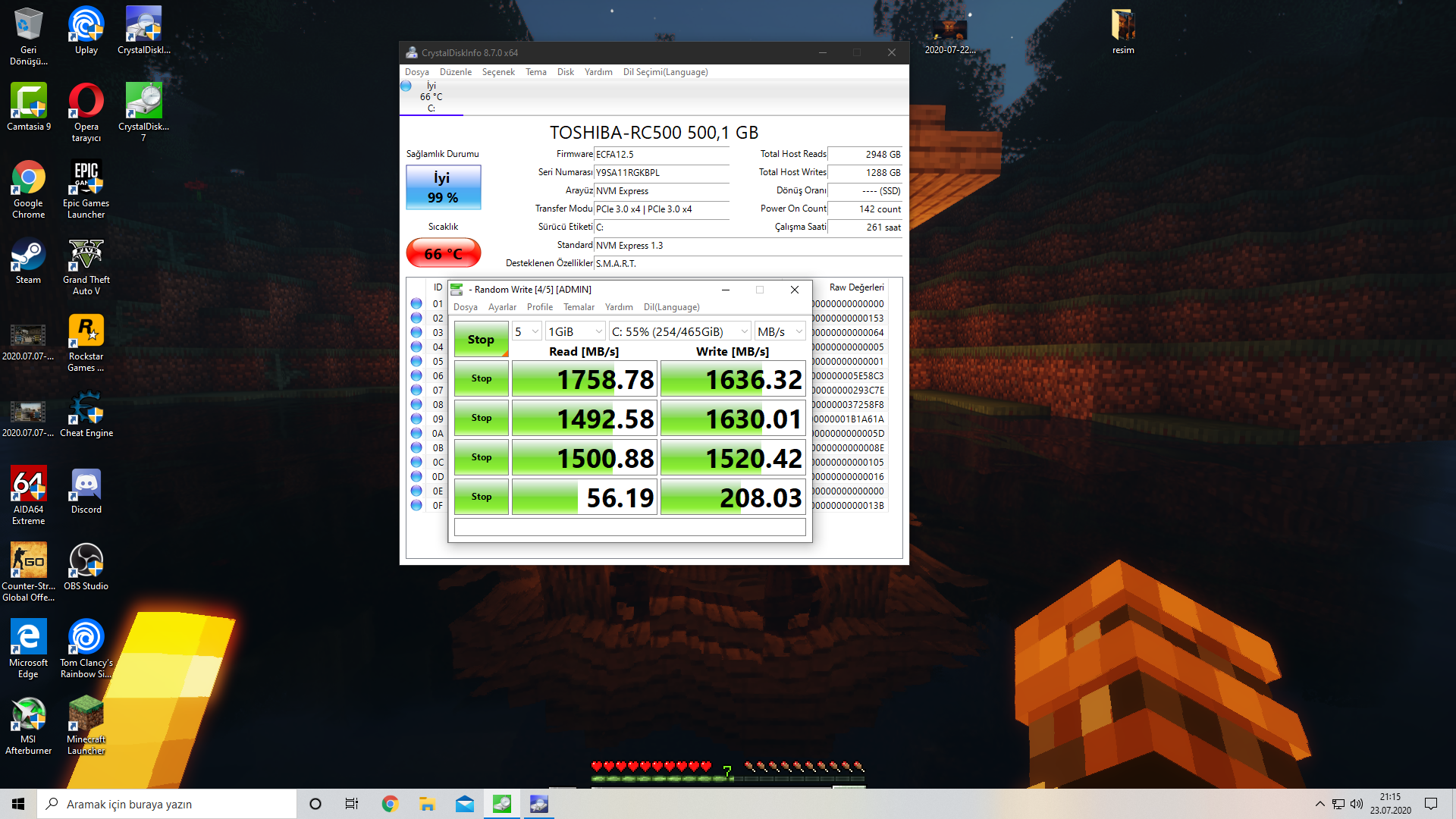
Task: Click the İyi 99 % health status box
Action: 444,187
